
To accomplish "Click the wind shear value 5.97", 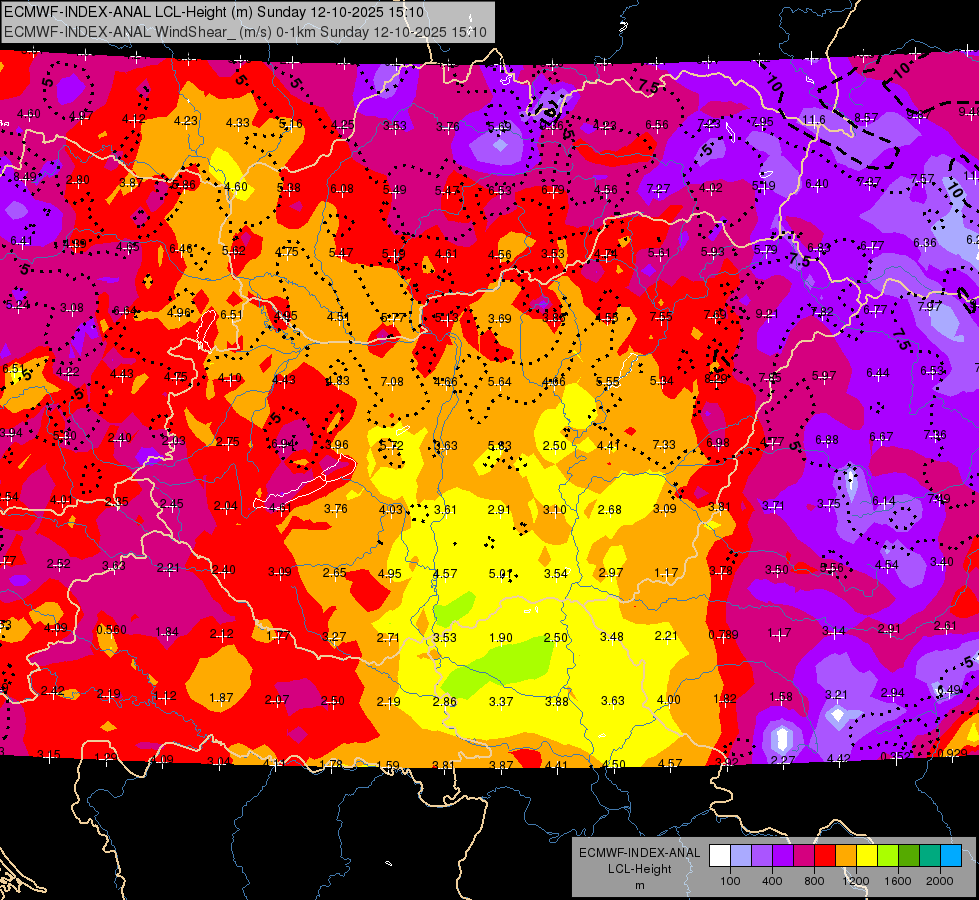I will click(824, 376).
